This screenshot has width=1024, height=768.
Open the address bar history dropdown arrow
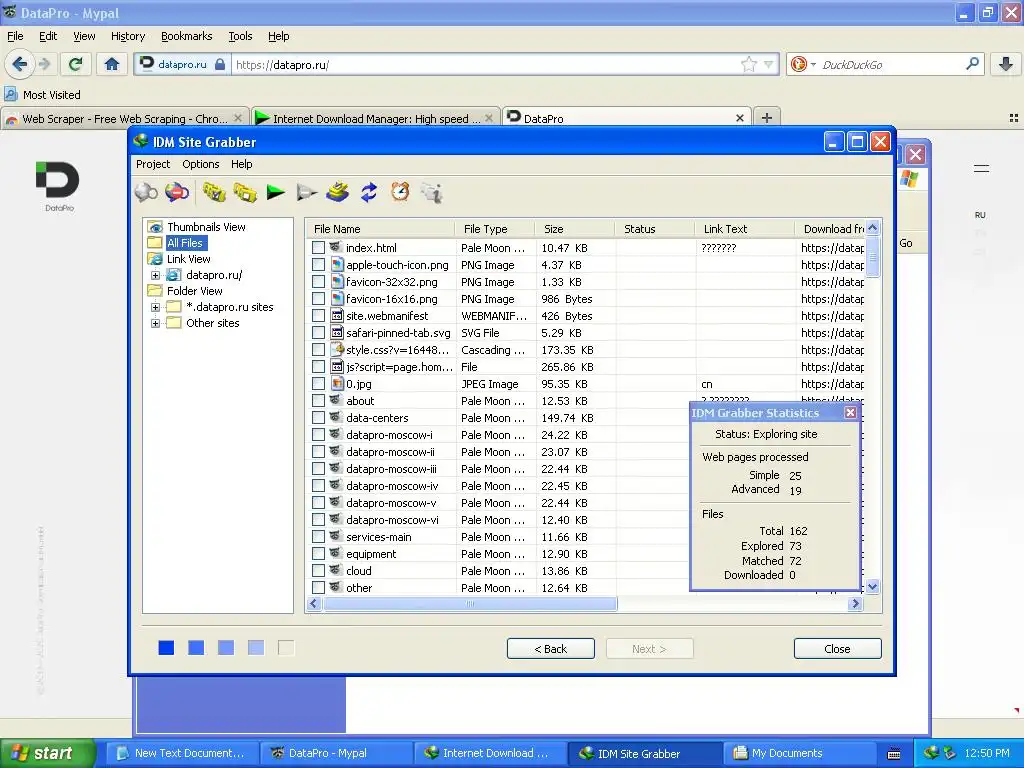(x=769, y=64)
